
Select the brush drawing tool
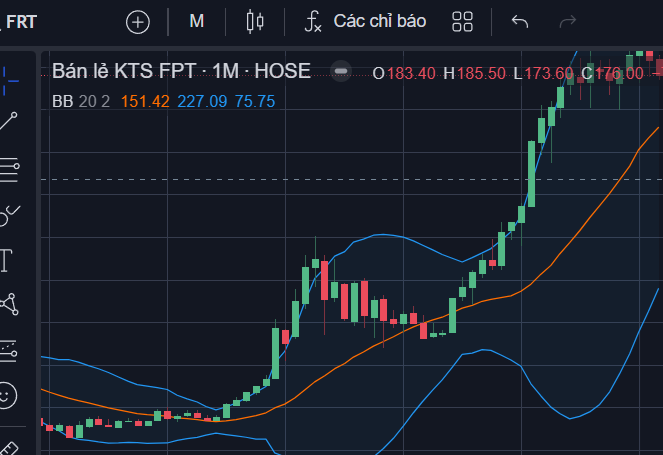[x=9, y=216]
